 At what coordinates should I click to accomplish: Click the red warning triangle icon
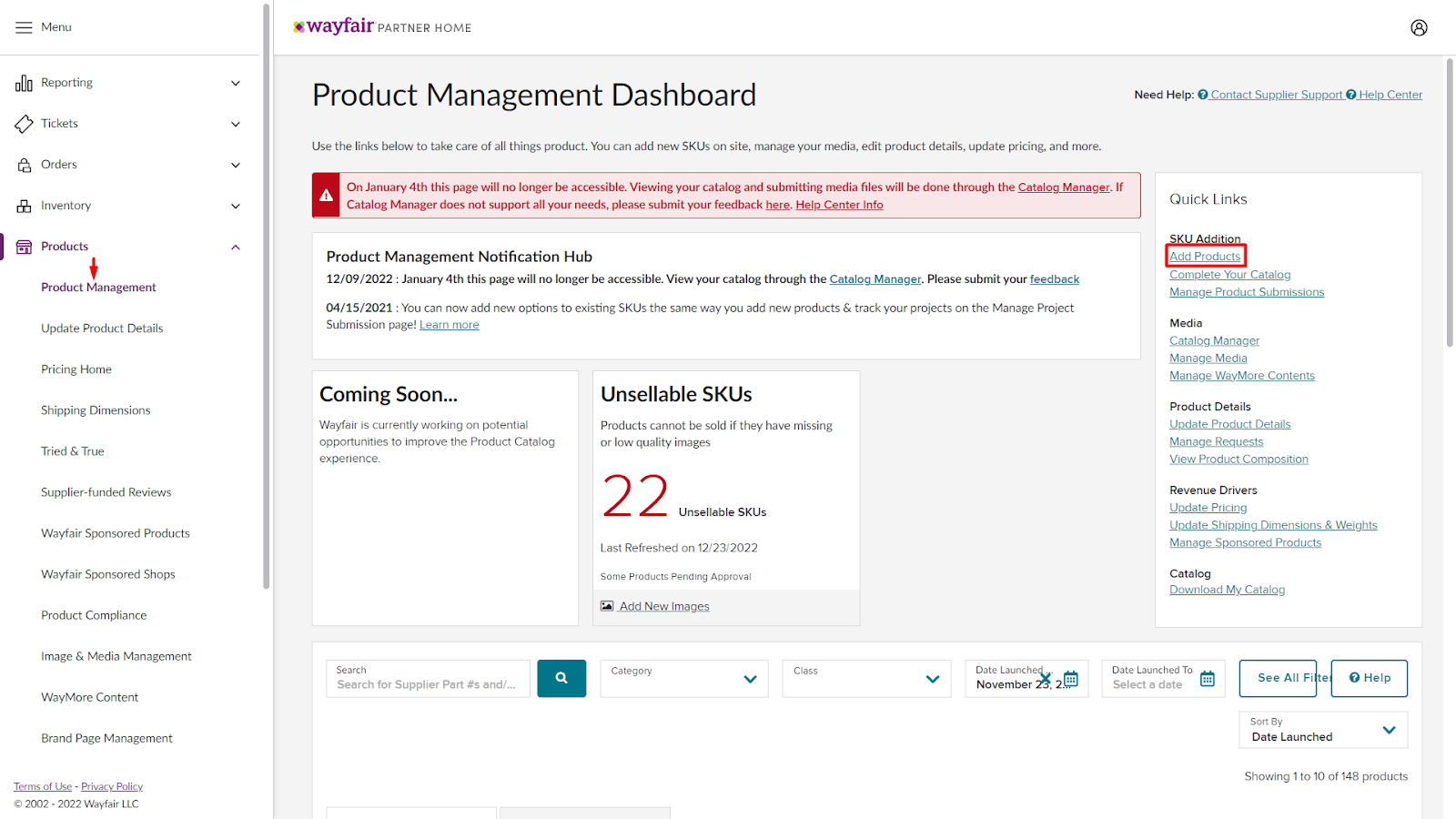click(x=326, y=196)
